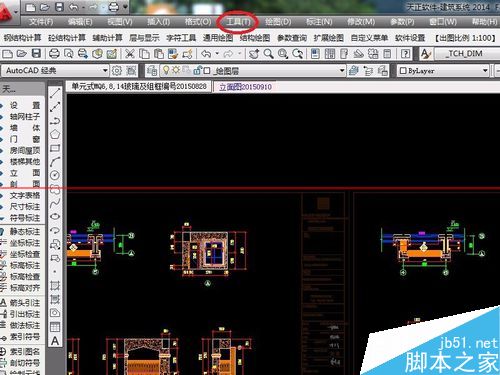The image size is (500, 375).
Task: Select the Ellipse tool
Action: [x=55, y=216]
